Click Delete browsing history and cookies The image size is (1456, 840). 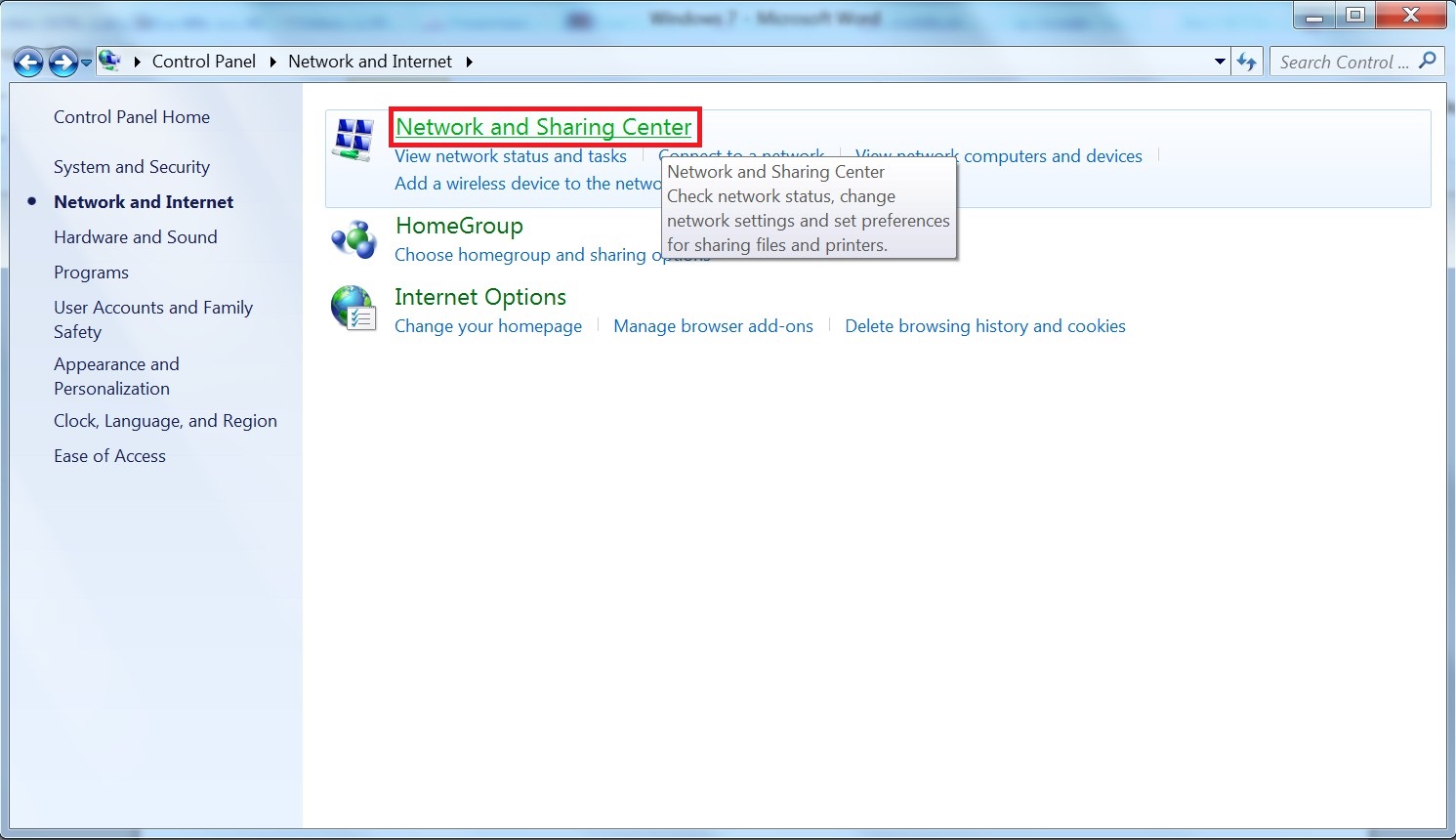(x=984, y=325)
